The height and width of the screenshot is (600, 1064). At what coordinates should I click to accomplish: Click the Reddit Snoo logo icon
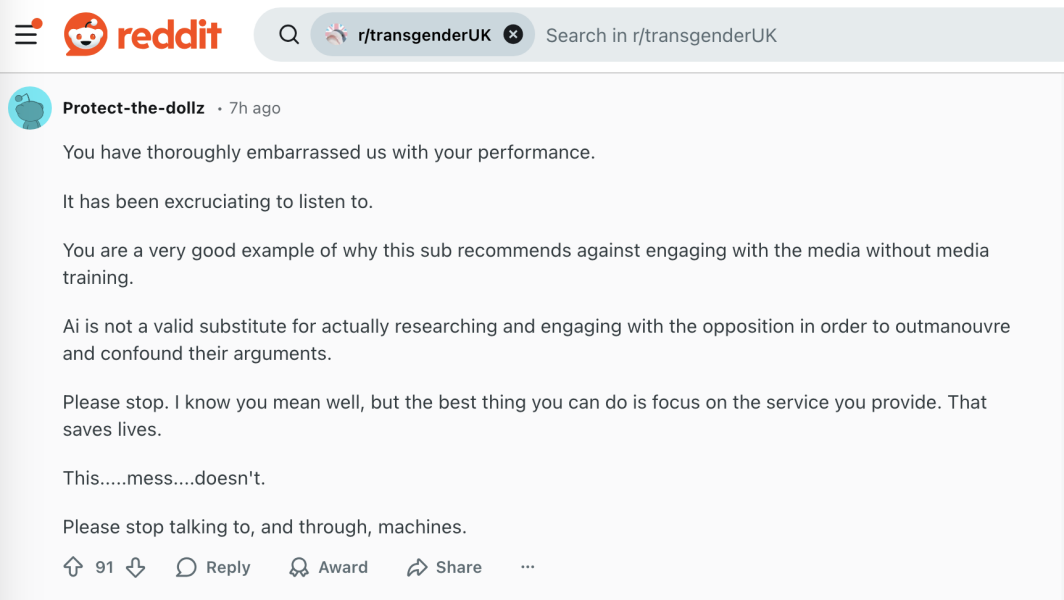click(85, 35)
